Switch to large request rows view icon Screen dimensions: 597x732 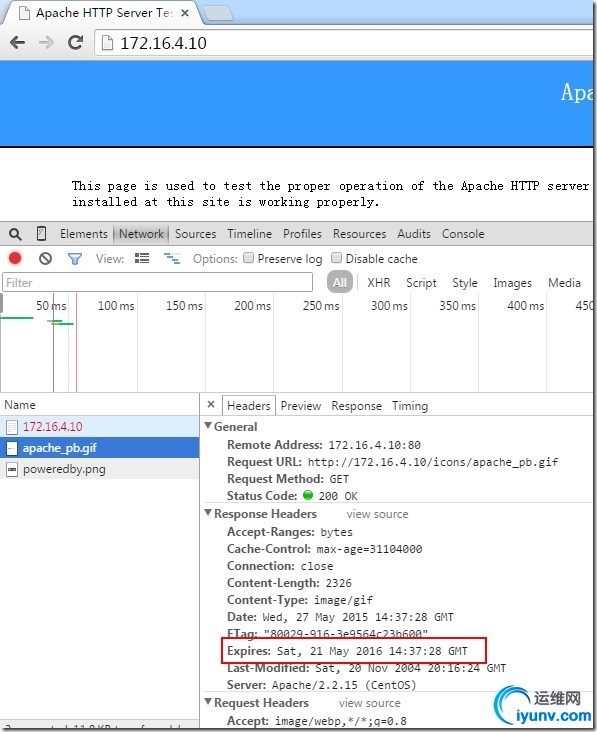coord(142,258)
